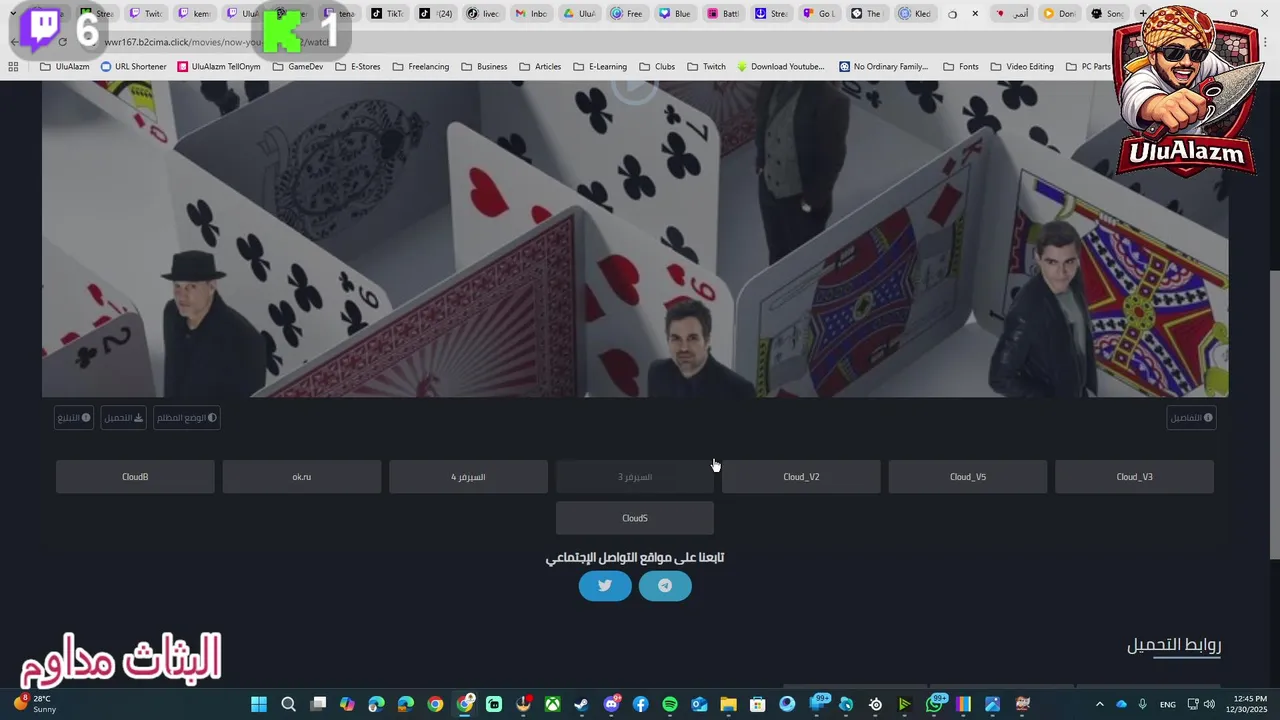
Task: Expand Articles bookmarks folder
Action: pyautogui.click(x=540, y=67)
